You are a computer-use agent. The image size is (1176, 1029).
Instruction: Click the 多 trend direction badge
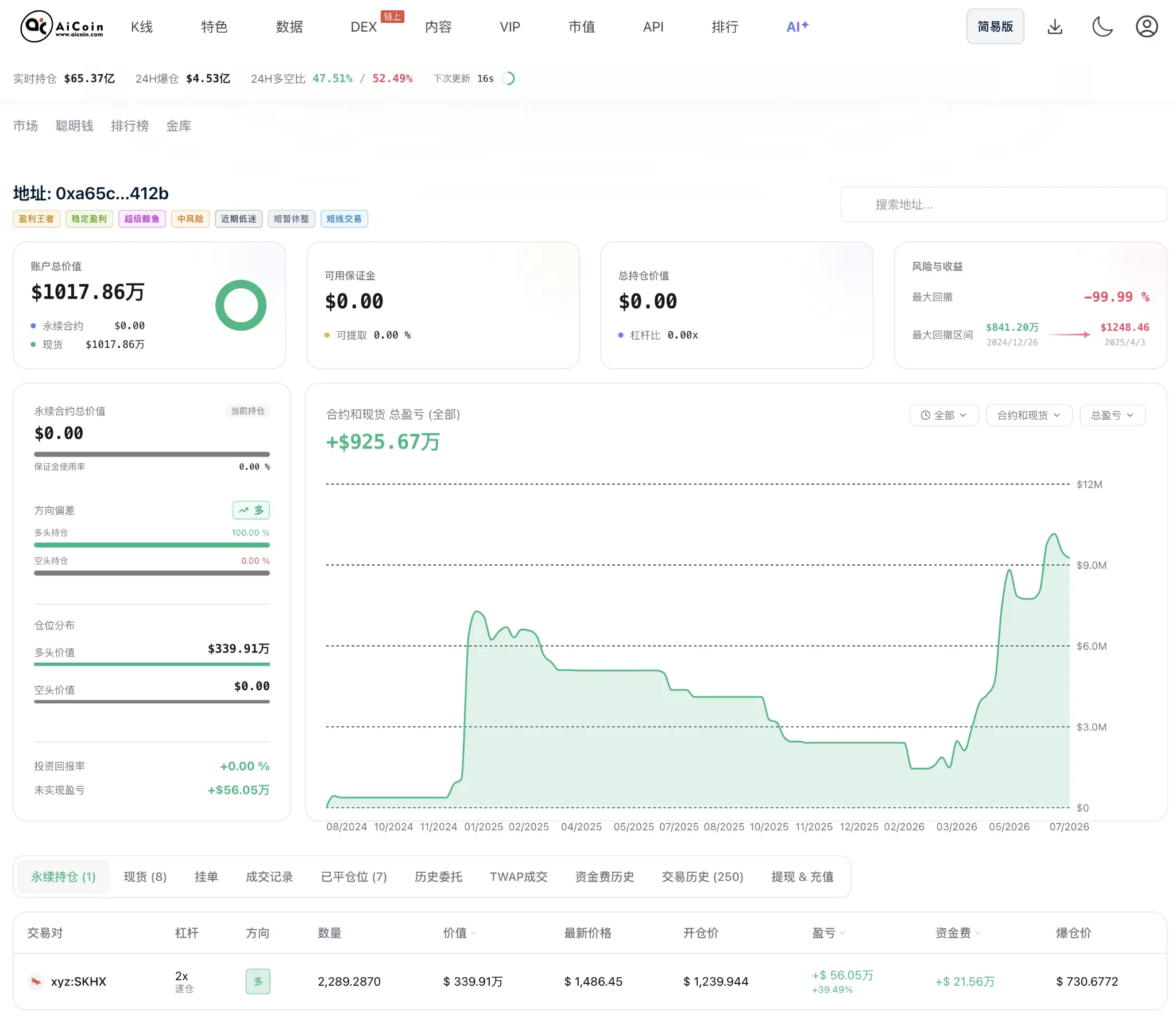pos(251,510)
